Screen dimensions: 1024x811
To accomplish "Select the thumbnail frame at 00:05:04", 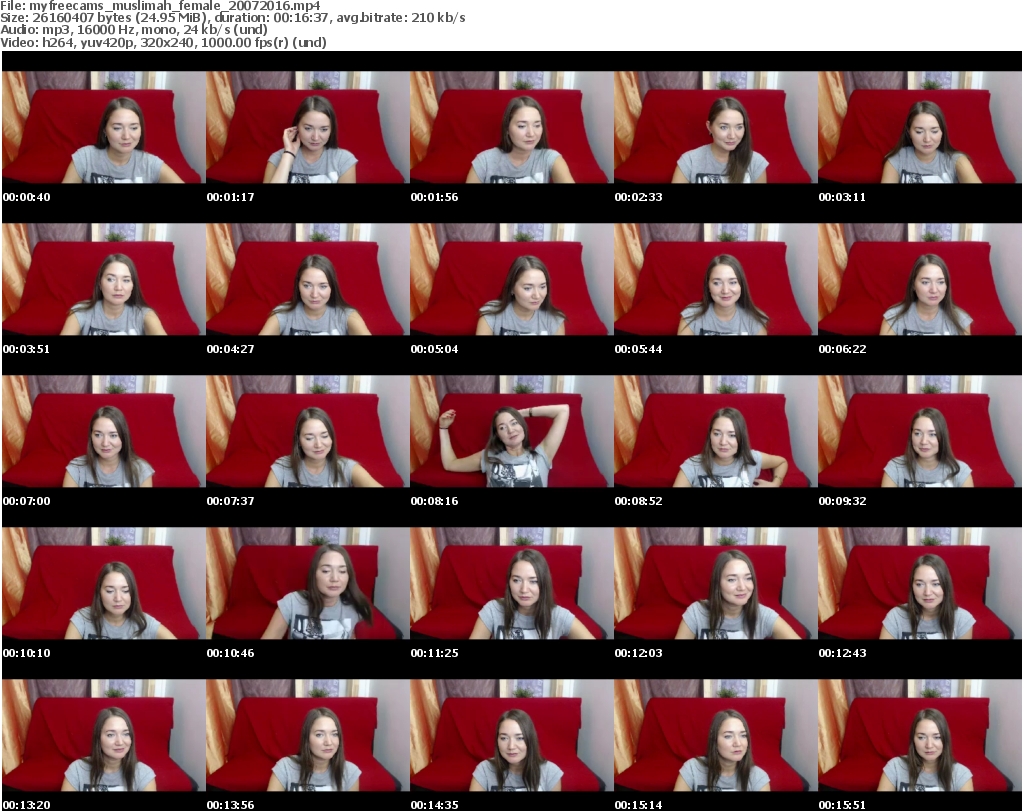I will point(511,279).
